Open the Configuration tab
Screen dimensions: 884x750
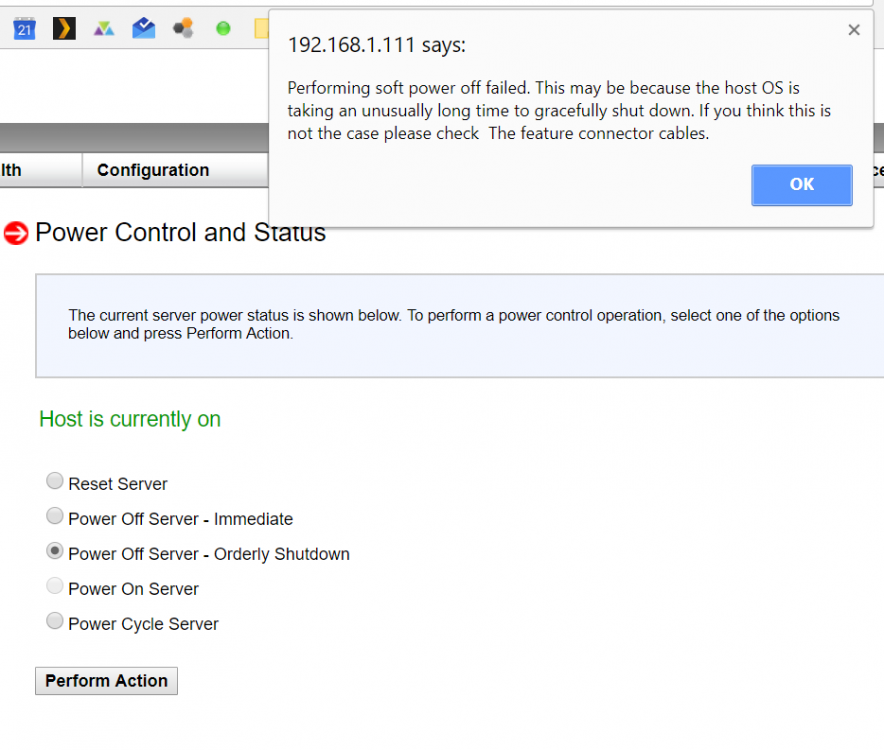click(x=175, y=170)
